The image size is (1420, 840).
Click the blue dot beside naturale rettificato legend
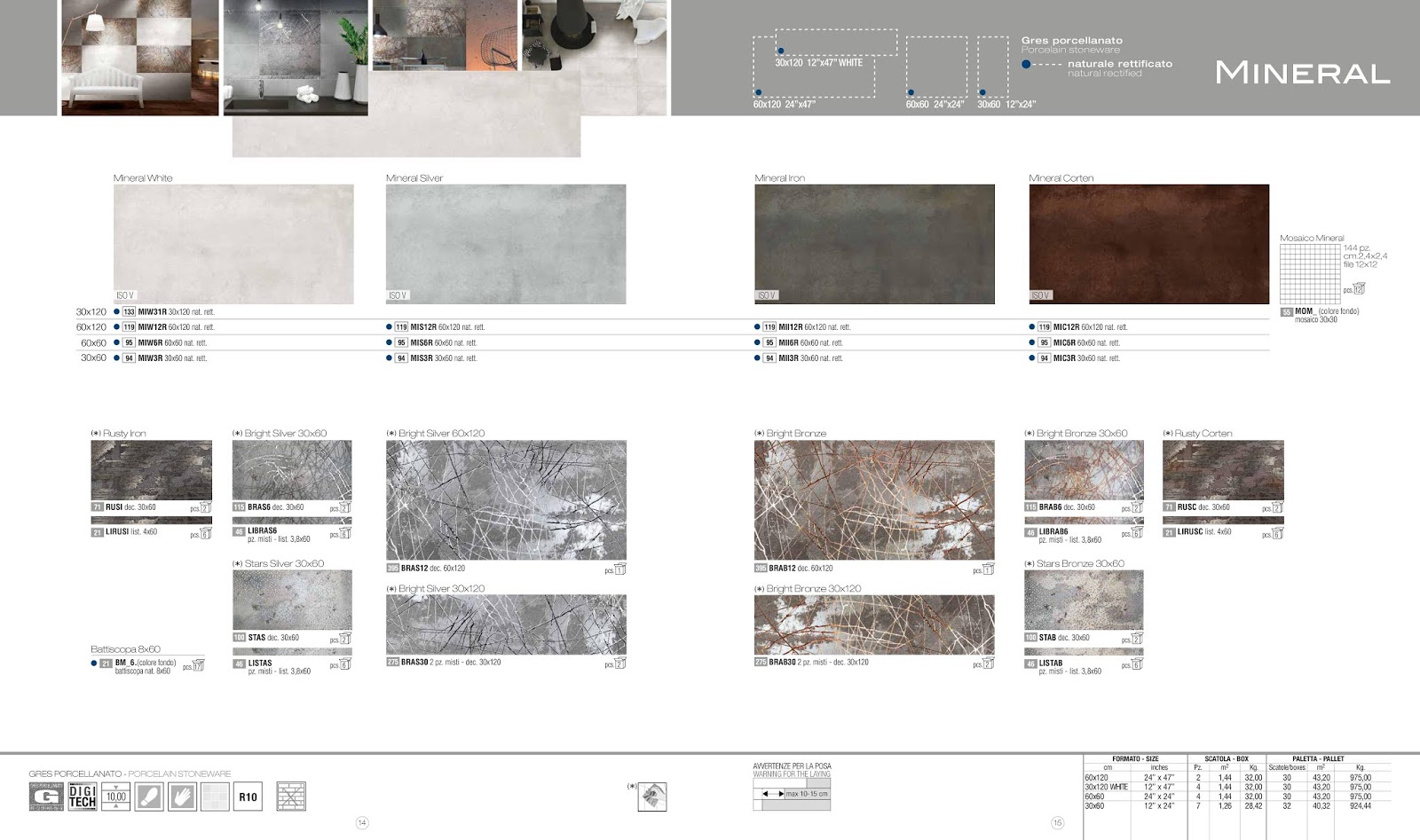[1026, 64]
